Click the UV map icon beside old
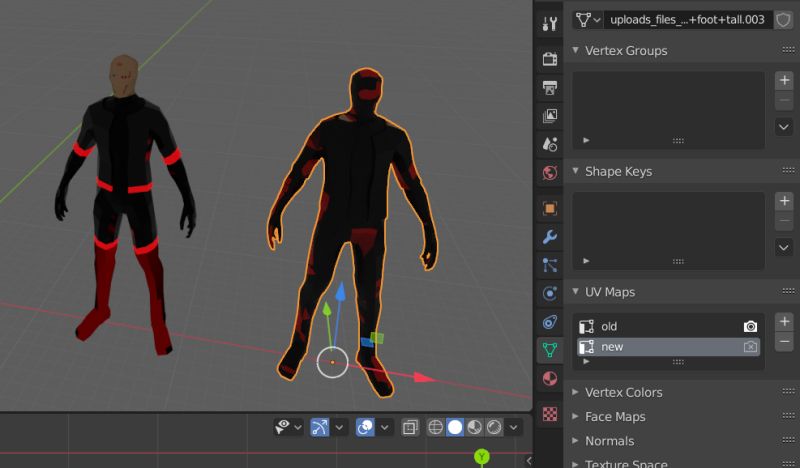 tap(586, 327)
